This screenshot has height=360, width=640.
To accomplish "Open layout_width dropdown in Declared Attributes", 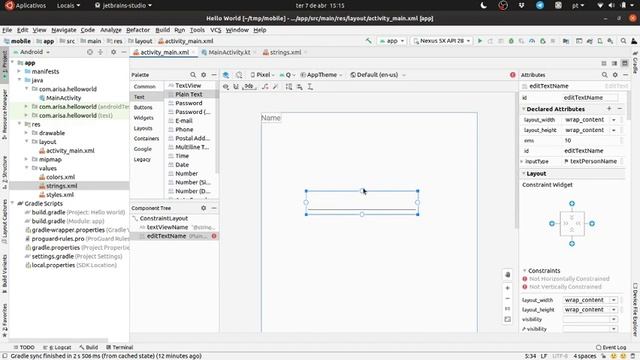I will [x=613, y=120].
